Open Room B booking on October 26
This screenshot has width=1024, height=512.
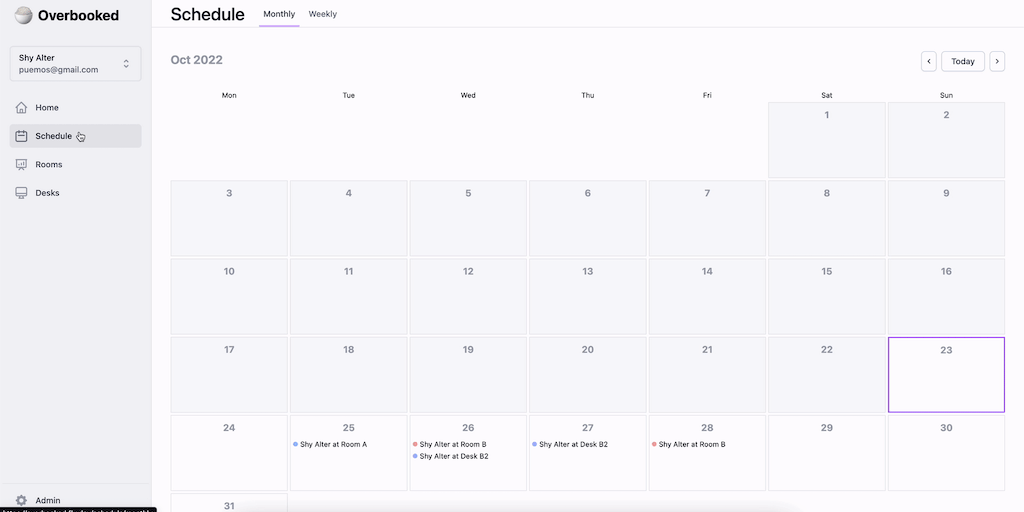tap(453, 444)
